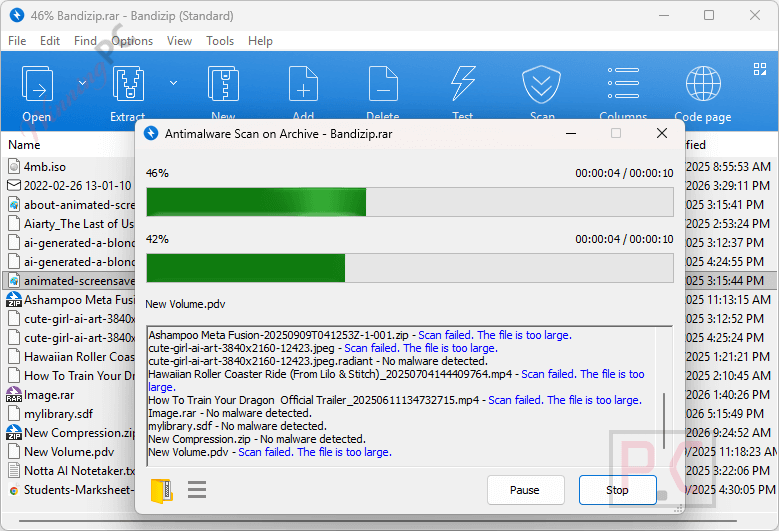Click the Bandizip logo in main title bar
Screen dimensions: 779x531
pyautogui.click(x=17, y=15)
